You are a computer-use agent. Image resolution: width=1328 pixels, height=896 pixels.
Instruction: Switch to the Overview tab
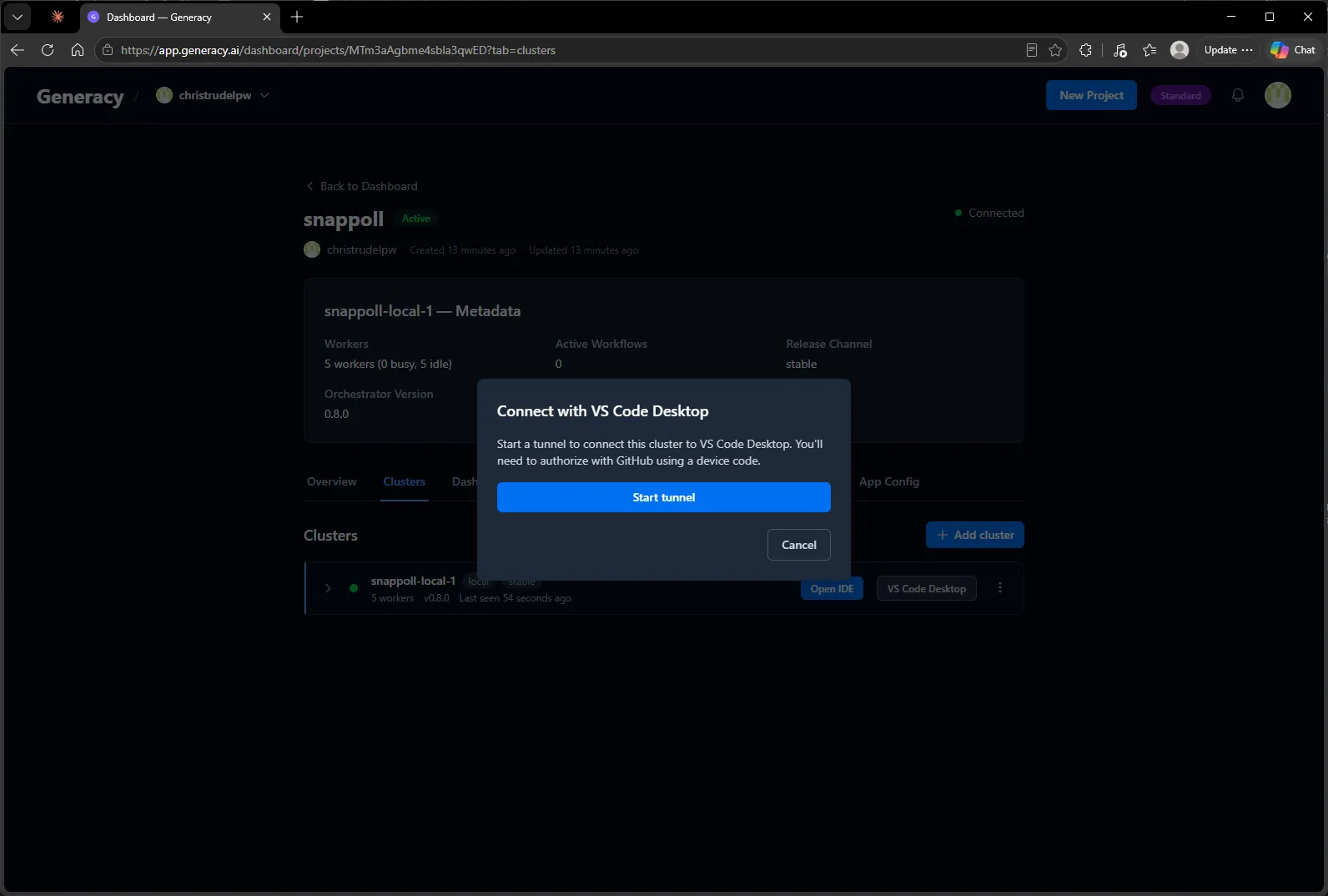331,481
